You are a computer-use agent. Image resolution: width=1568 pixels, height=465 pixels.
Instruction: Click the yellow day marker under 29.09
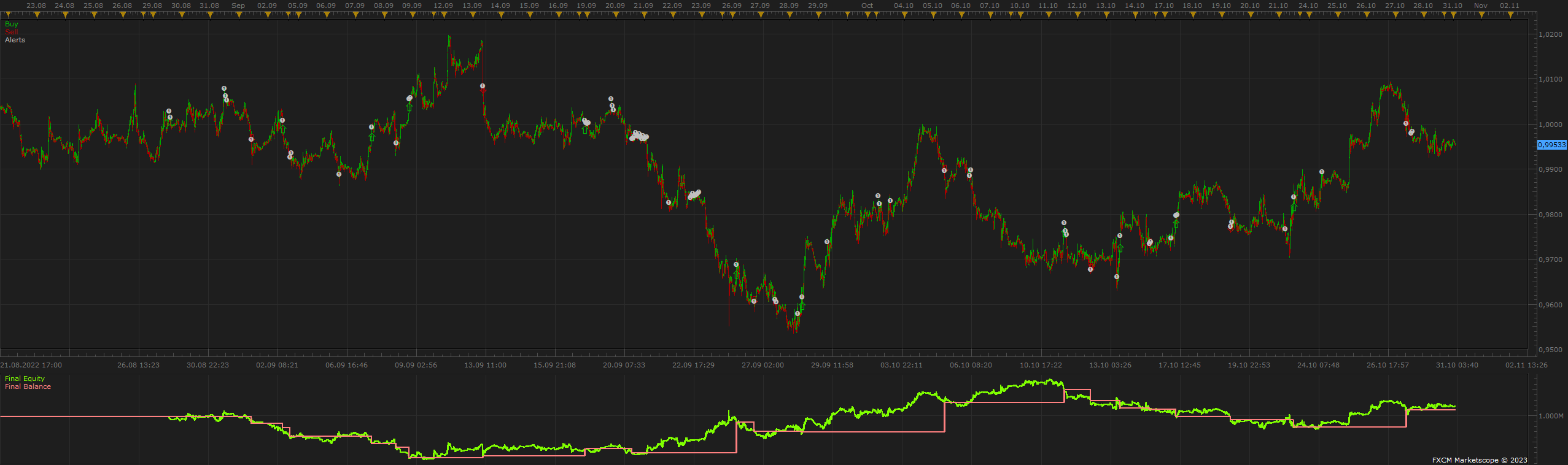pyautogui.click(x=818, y=15)
